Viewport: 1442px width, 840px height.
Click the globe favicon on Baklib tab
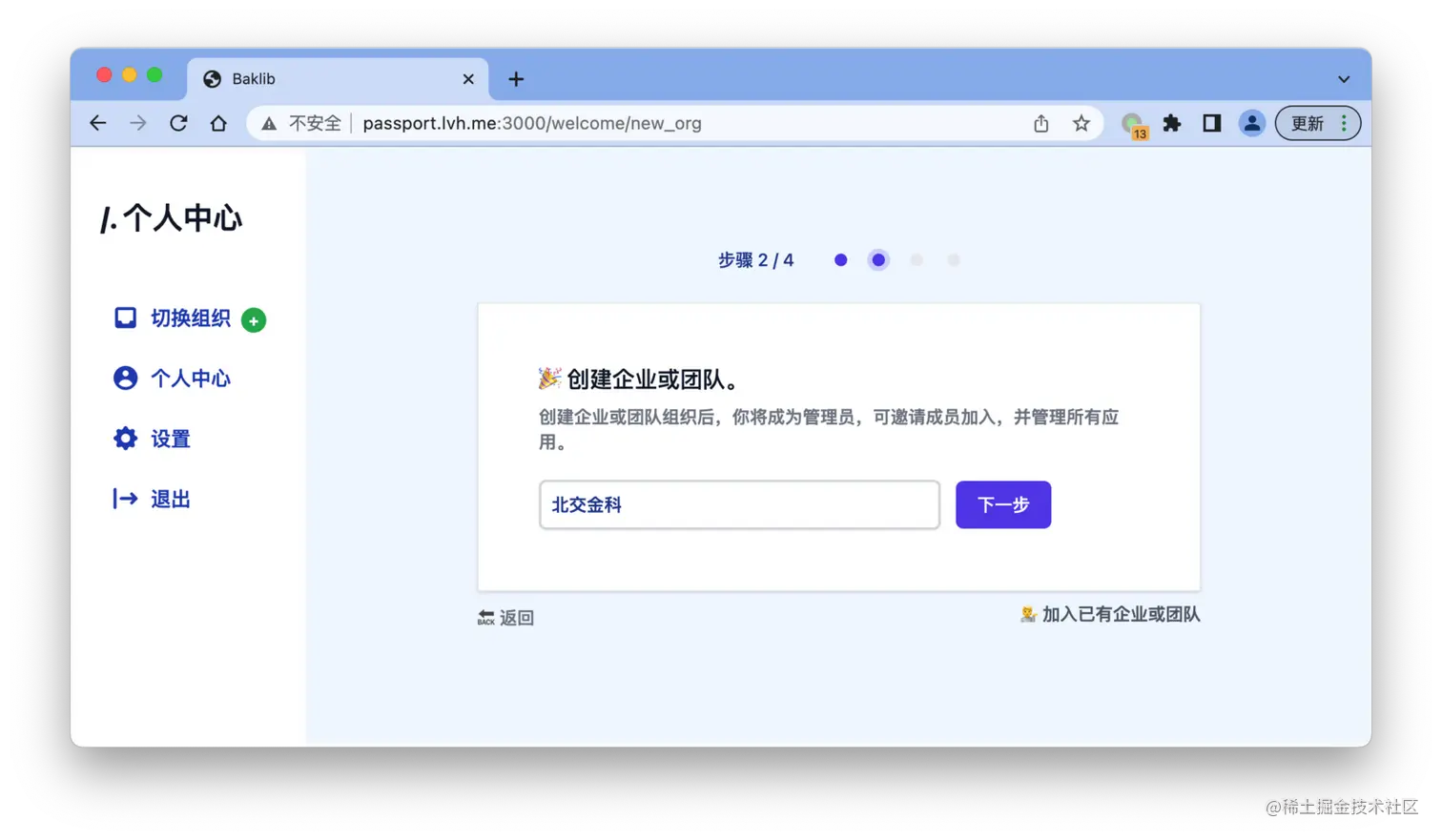point(213,79)
